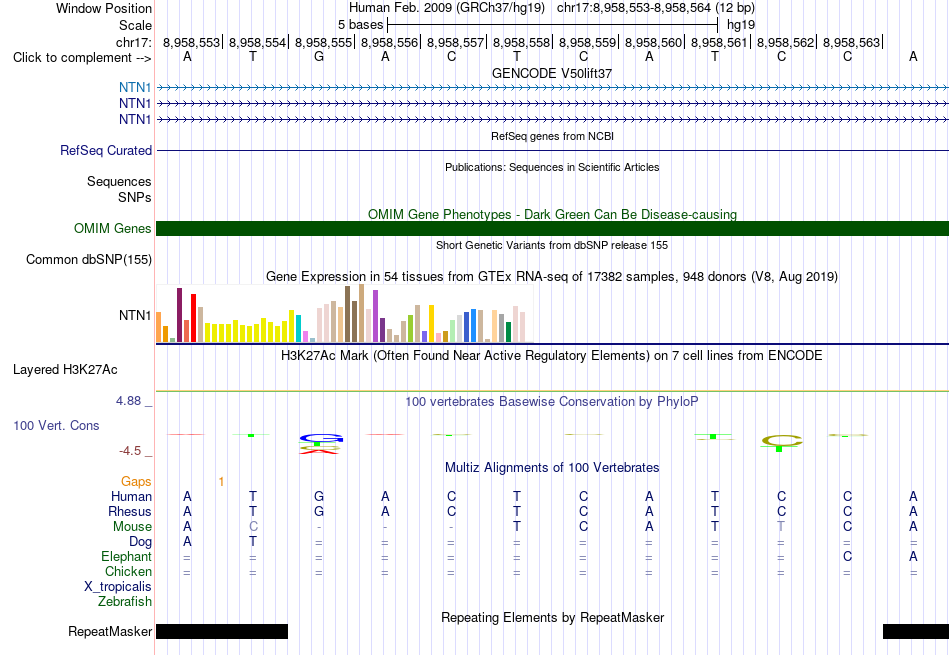Click the RepeatMasker track label
The width and height of the screenshot is (950, 655).
point(110,631)
